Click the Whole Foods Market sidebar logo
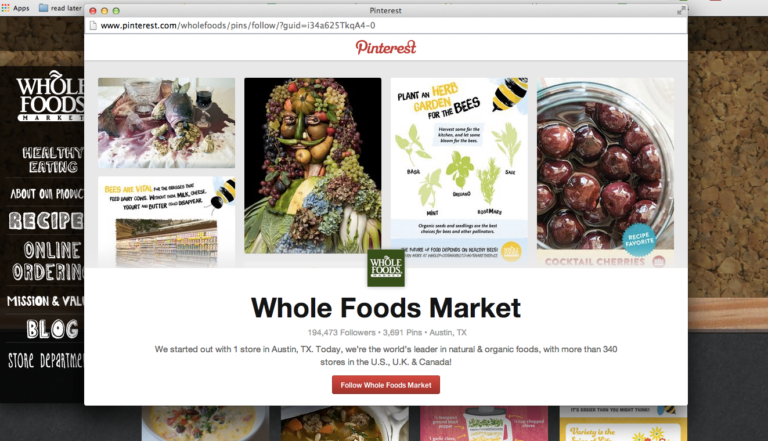Screen dimensions: 768x441 50,96
